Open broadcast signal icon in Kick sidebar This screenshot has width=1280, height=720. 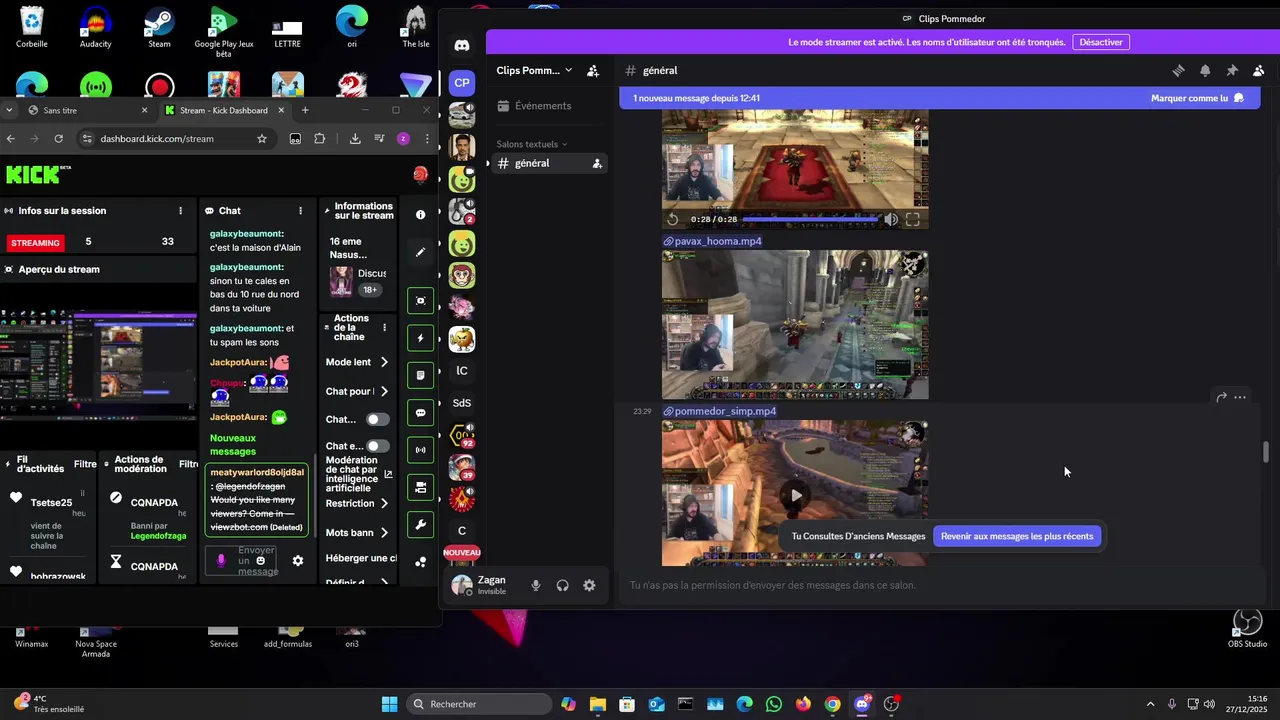coord(421,450)
